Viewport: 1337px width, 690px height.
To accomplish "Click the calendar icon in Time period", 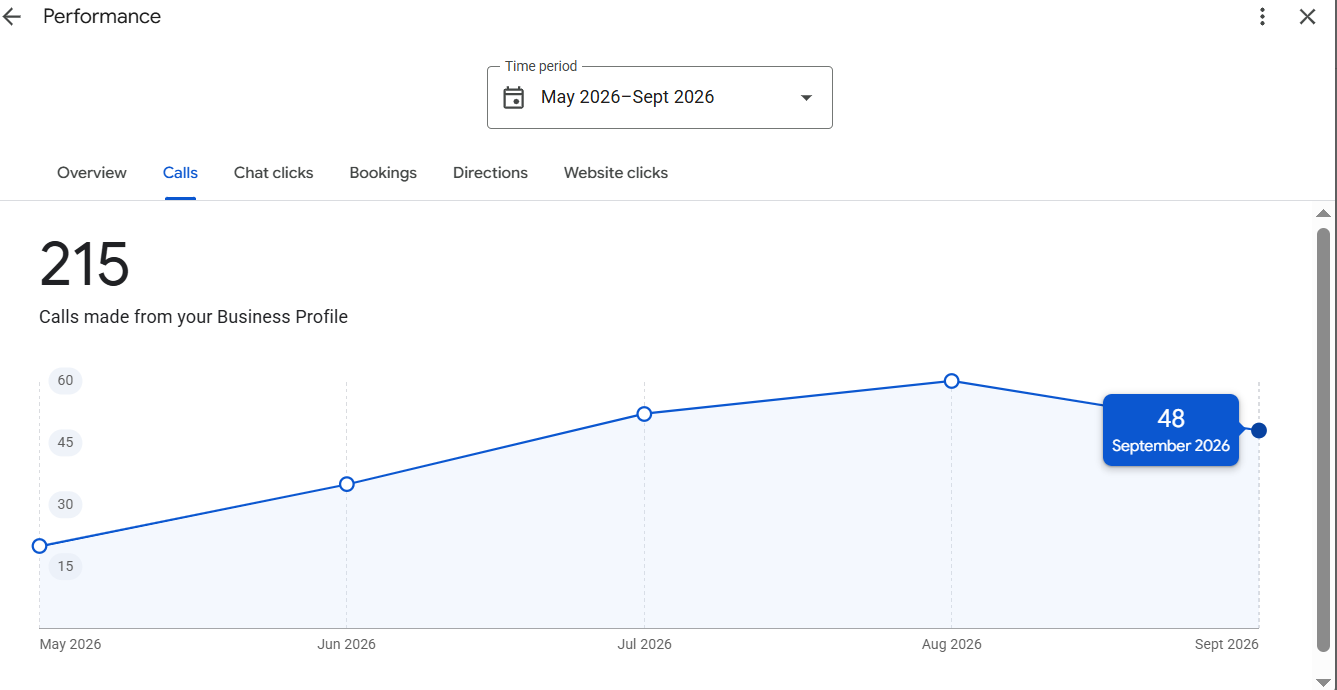I will point(514,97).
